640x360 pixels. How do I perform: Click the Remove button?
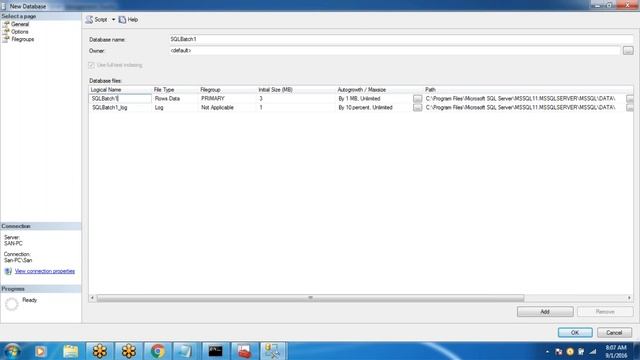(605, 312)
